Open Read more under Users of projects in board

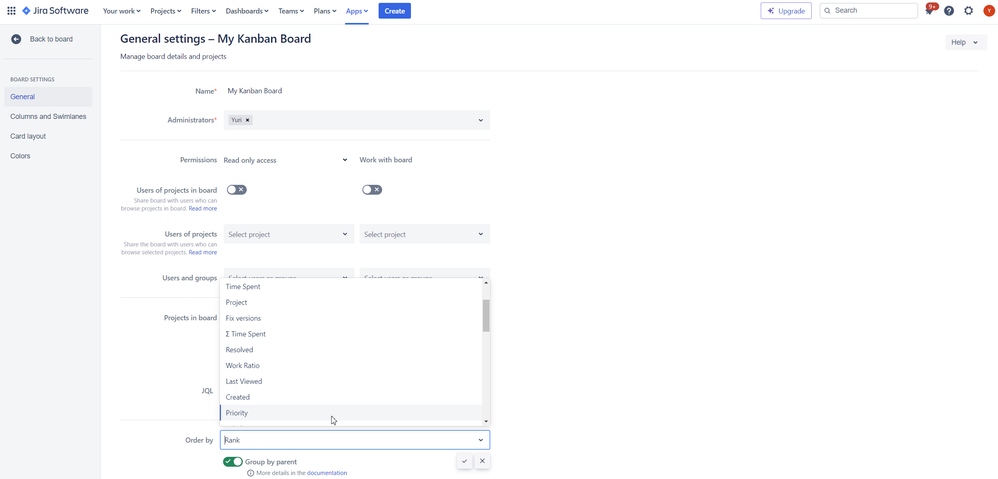[203, 209]
